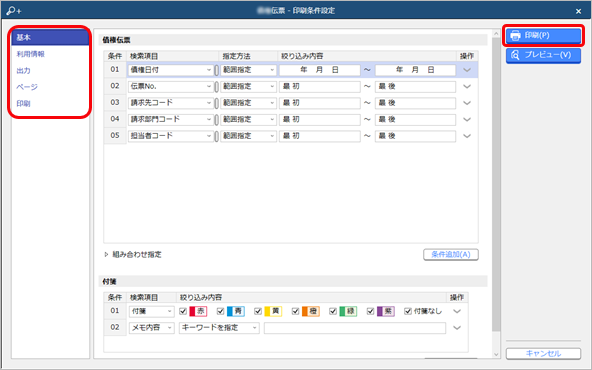Image resolution: width=592 pixels, height=370 pixels.
Task: Click operation chevron for 担当者コード row
Action: pyautogui.click(x=467, y=136)
